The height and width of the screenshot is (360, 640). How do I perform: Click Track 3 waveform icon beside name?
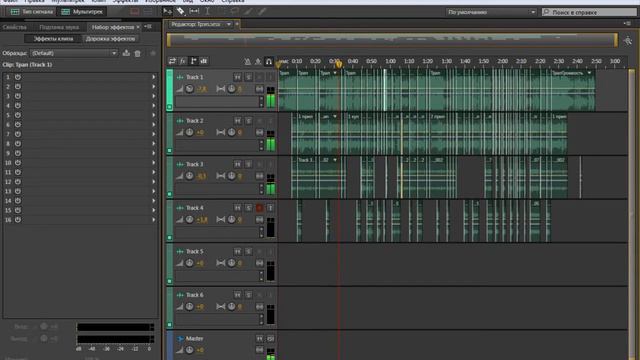(x=180, y=164)
